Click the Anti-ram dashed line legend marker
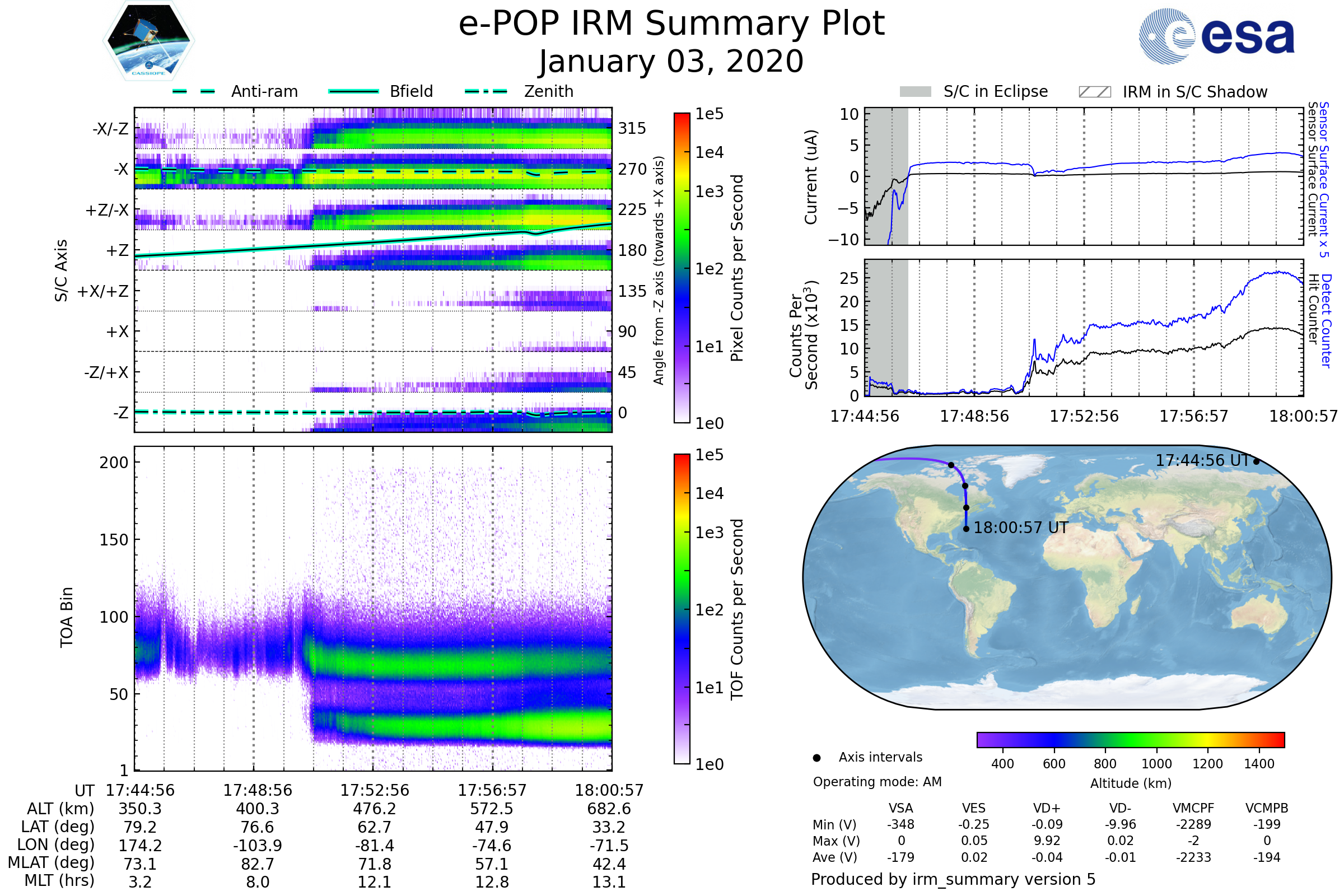1344x896 pixels. pos(194,91)
